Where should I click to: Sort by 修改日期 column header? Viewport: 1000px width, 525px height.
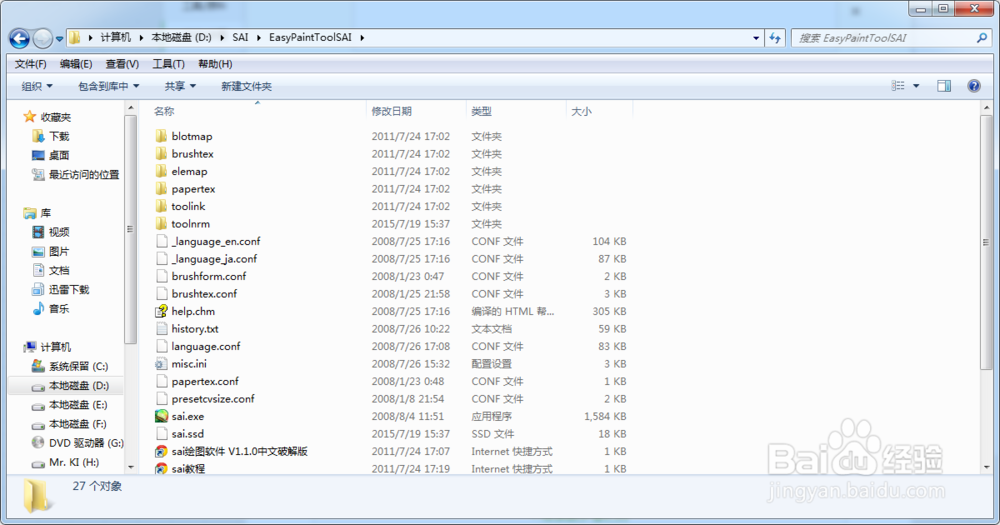392,111
